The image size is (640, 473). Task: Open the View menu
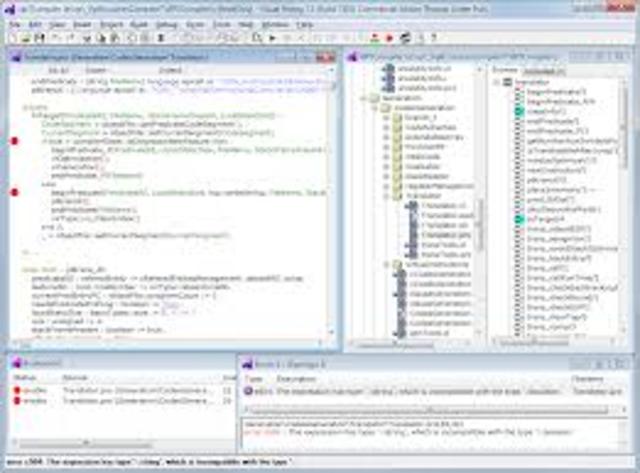[57, 25]
